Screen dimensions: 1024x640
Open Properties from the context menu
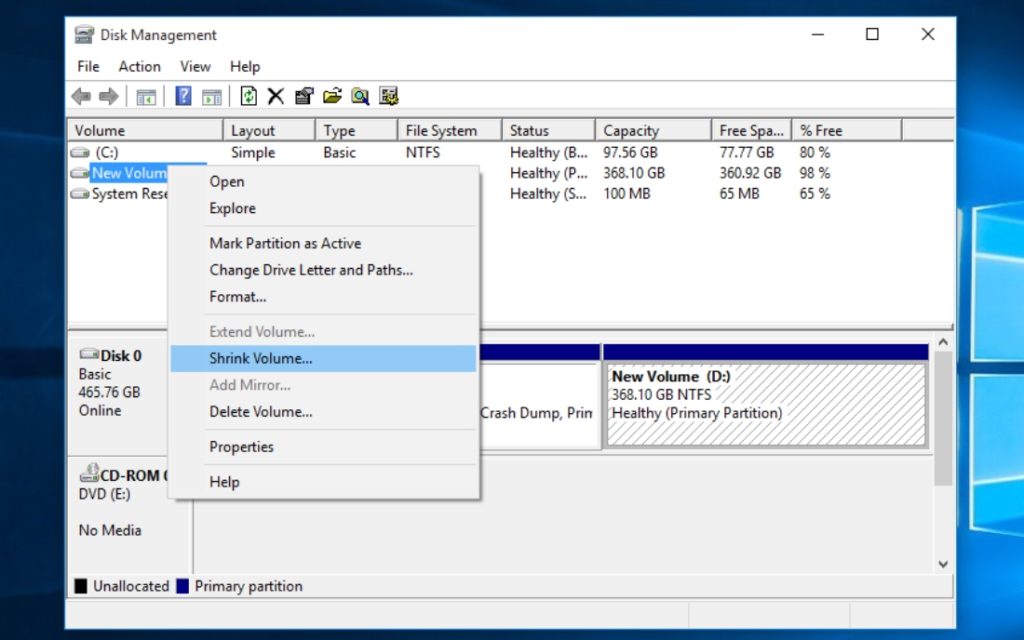click(324, 447)
